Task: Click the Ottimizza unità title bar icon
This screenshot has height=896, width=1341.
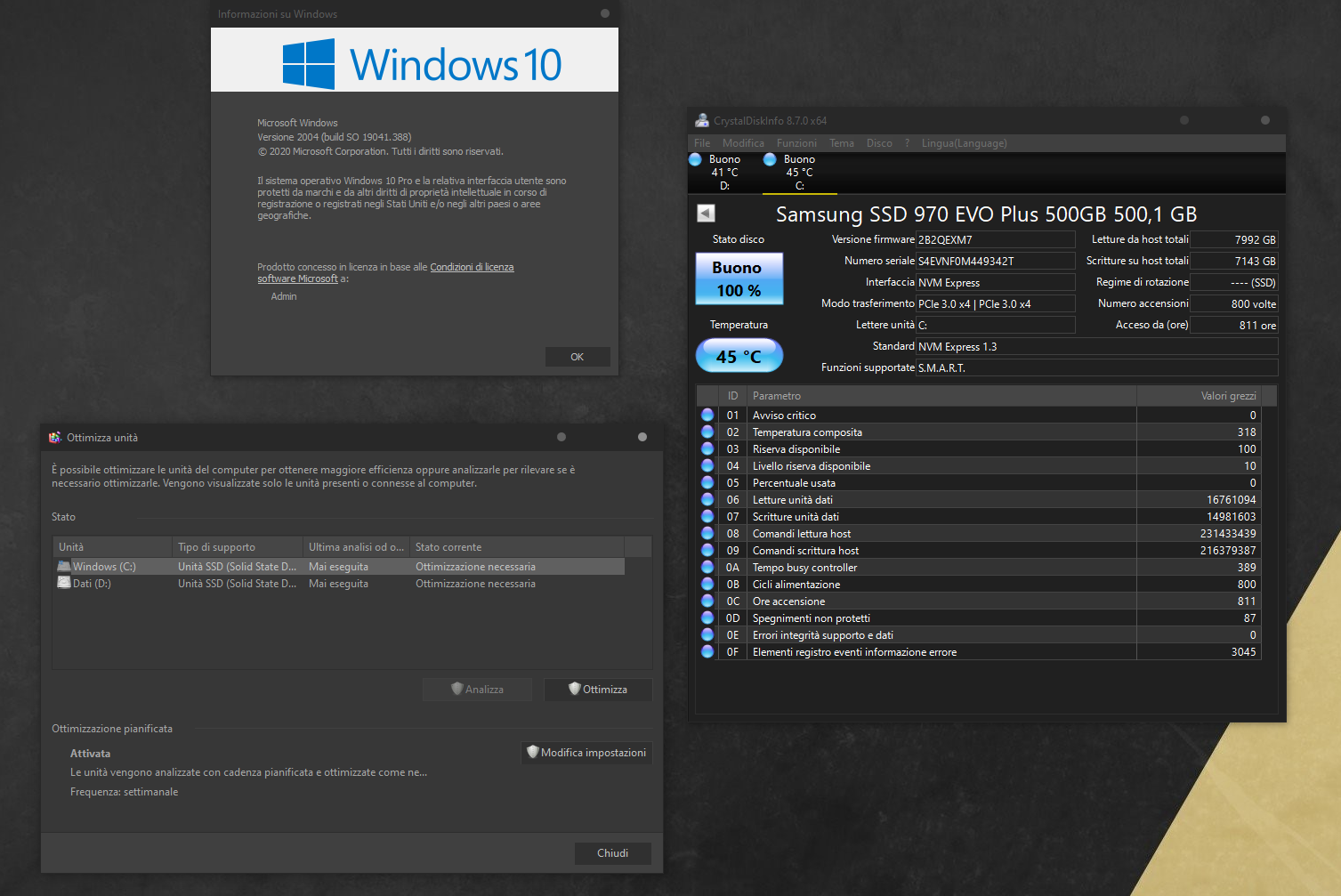Action: tap(55, 437)
